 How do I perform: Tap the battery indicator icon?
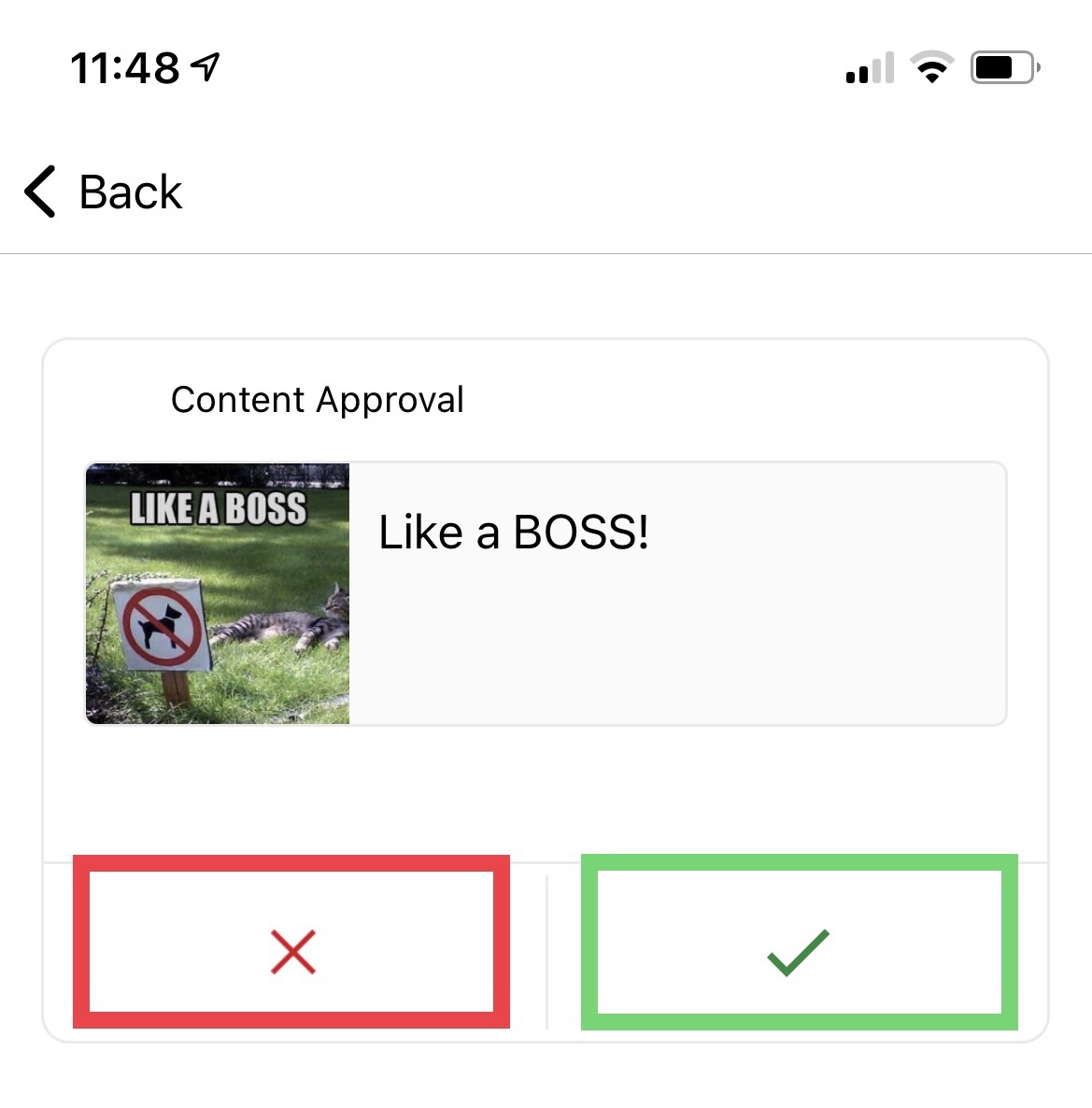coord(1005,68)
